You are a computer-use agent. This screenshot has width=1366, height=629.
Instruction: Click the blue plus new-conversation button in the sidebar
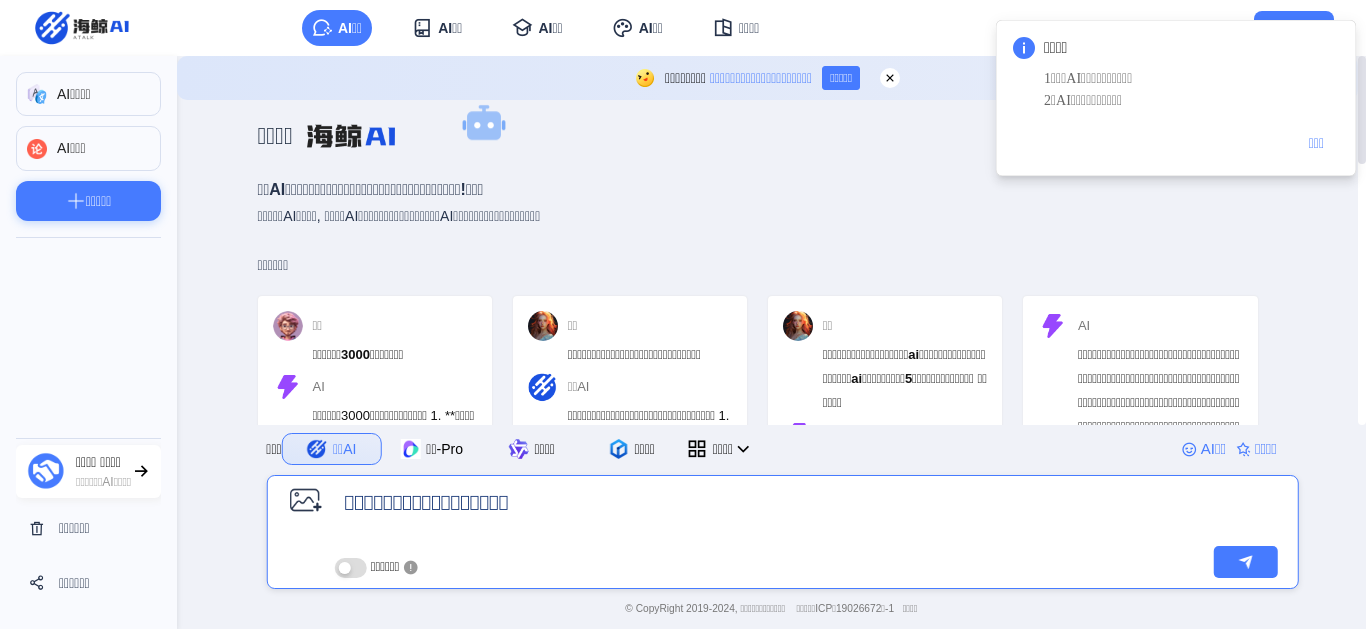click(x=88, y=201)
